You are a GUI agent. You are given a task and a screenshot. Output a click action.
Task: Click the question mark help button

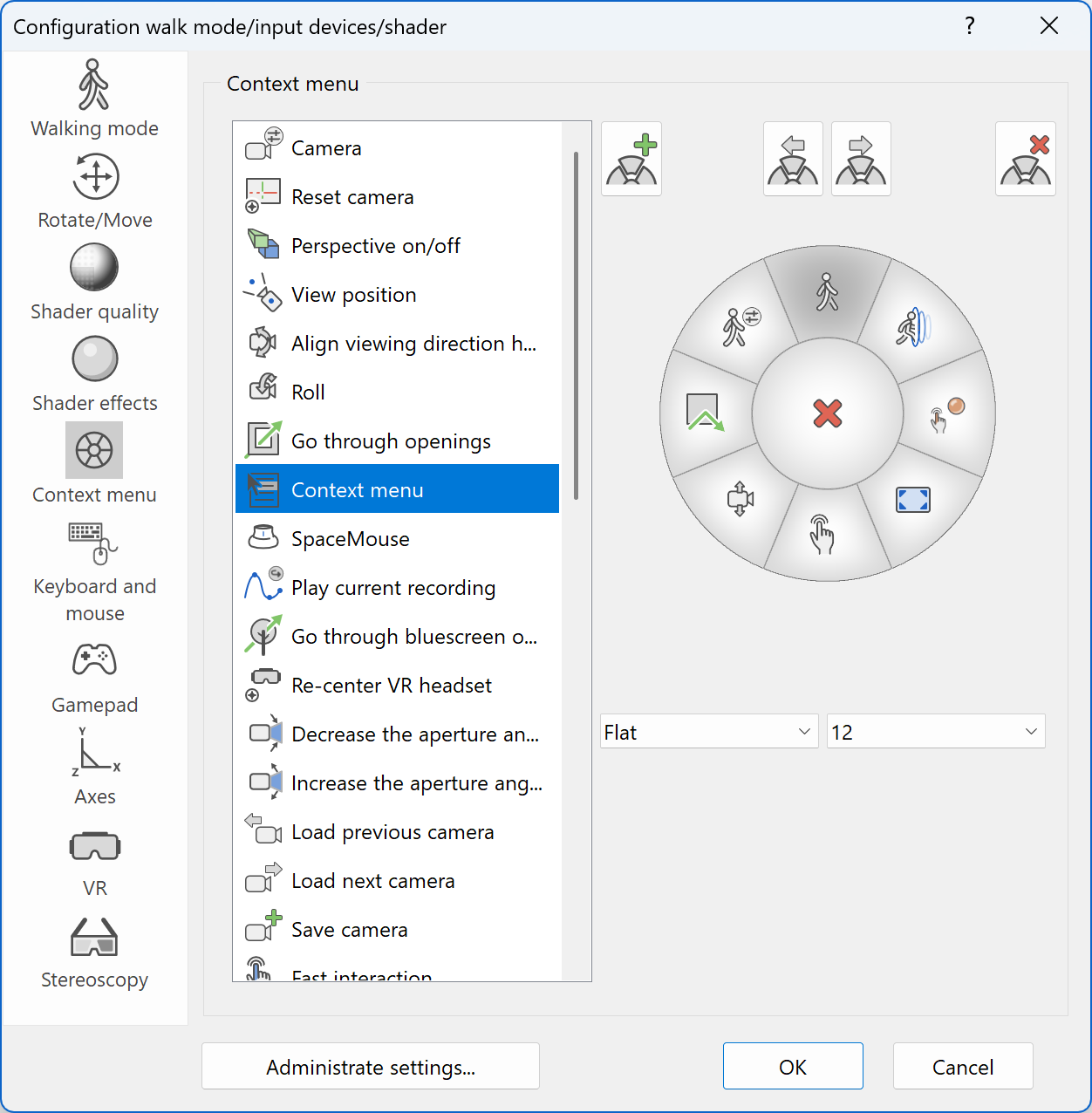click(x=969, y=26)
